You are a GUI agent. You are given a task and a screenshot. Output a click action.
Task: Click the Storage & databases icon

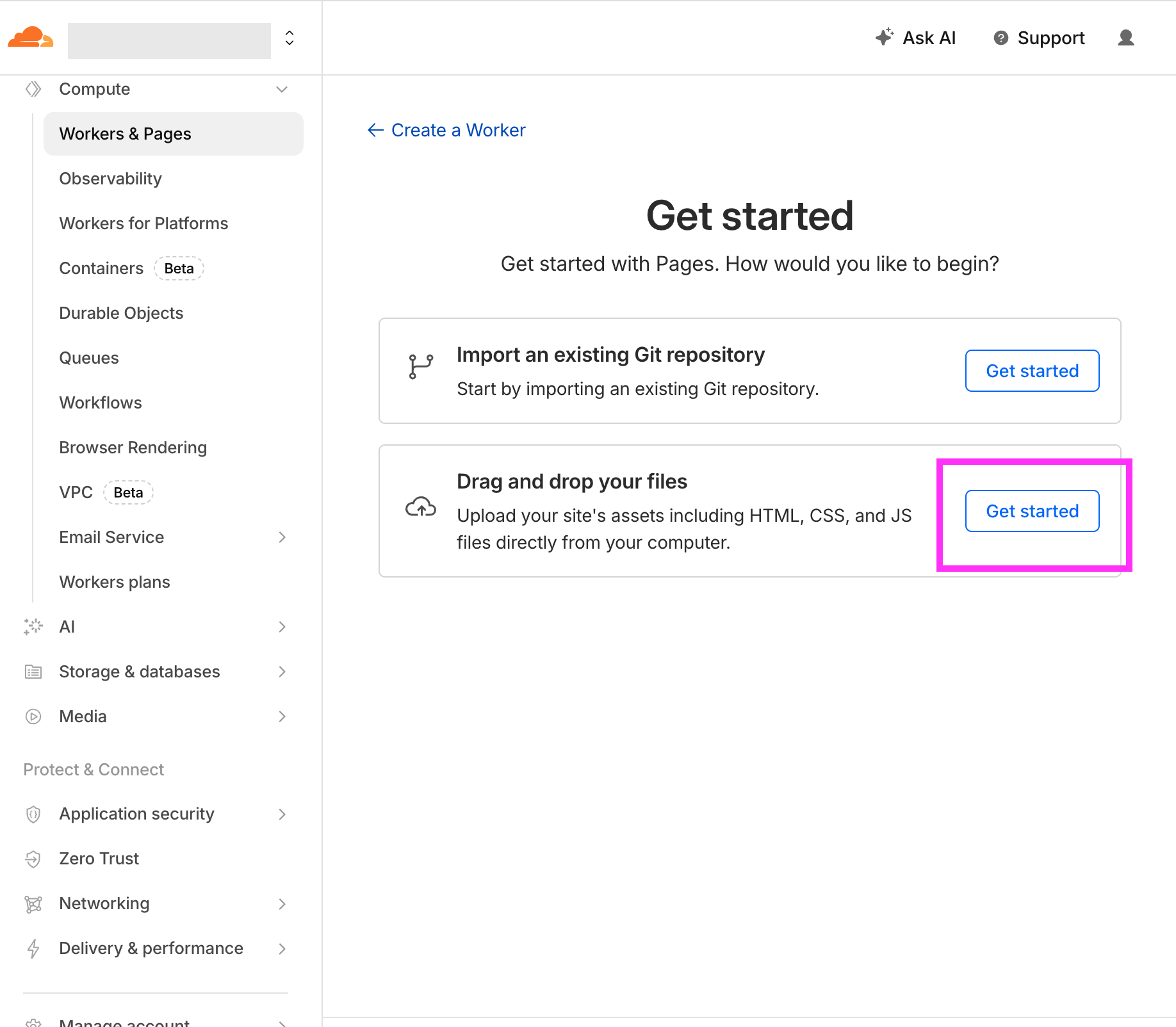(33, 672)
